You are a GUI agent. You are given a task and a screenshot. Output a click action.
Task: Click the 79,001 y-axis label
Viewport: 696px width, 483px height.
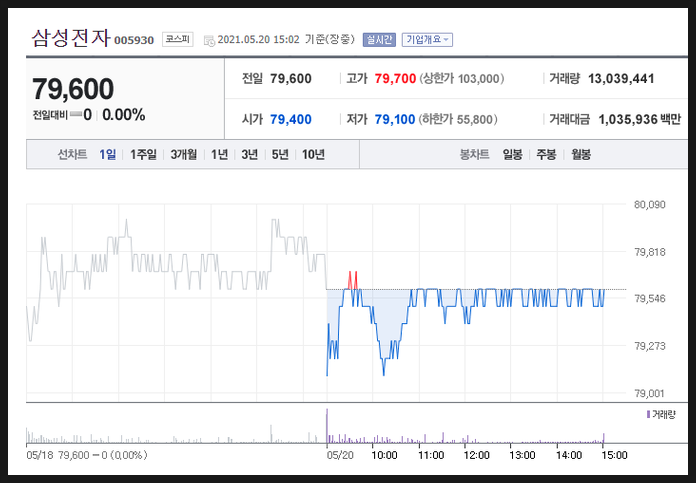coord(650,393)
